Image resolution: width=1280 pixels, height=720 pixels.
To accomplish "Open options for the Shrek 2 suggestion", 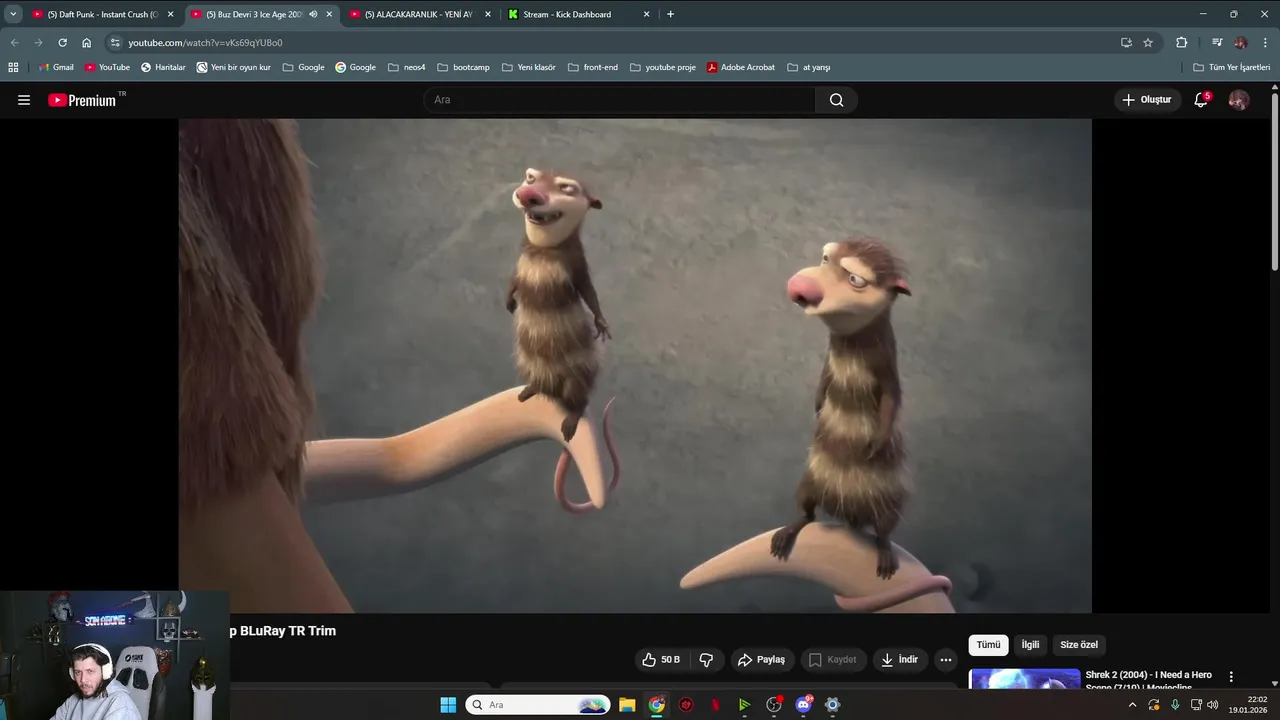I will (x=1231, y=677).
